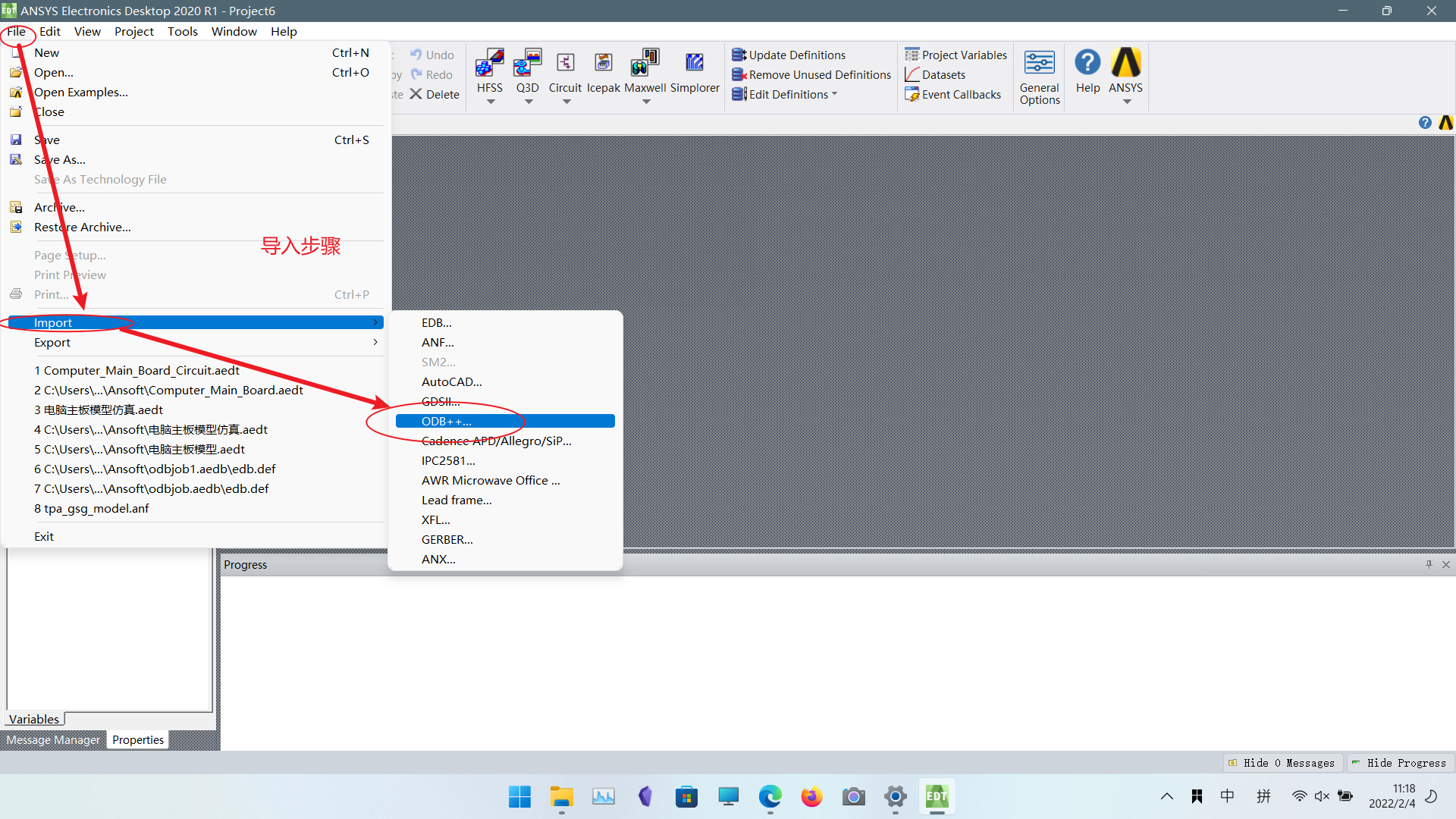Click the Hide Progress button
Screen dimensions: 1456x819
pos(1399,763)
